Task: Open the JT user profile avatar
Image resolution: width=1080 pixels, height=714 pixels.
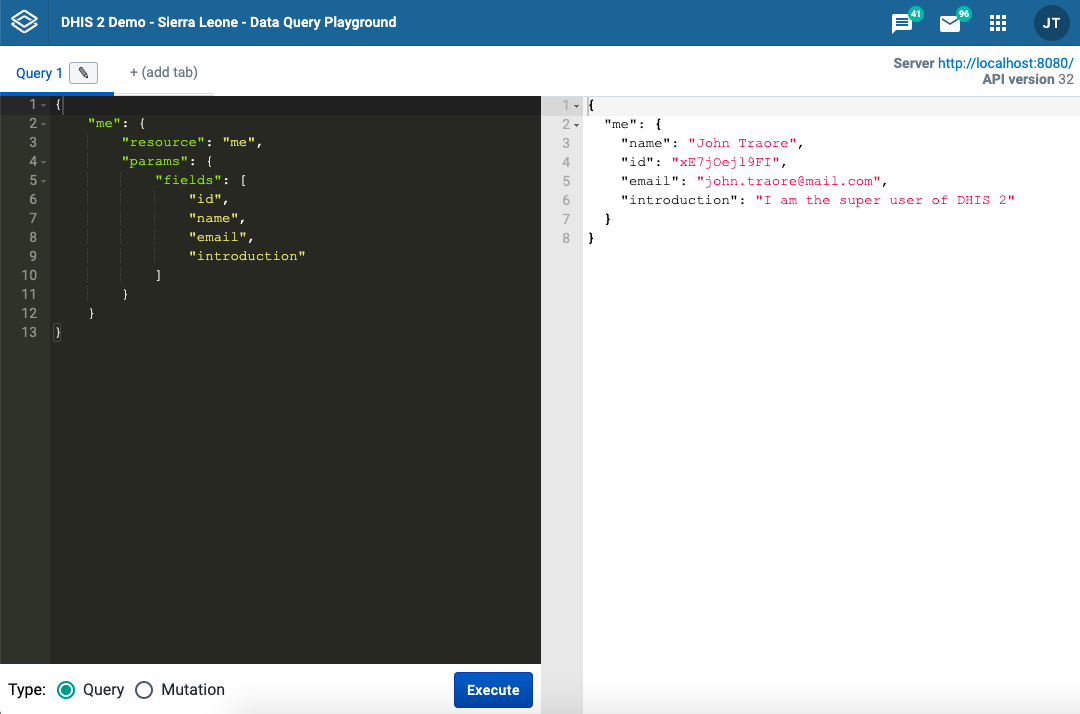Action: [1051, 23]
